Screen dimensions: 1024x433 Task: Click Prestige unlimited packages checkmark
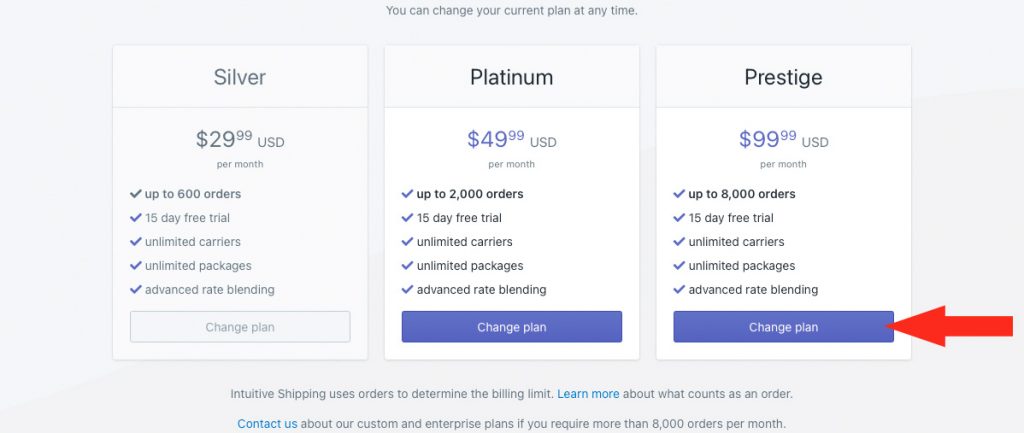point(679,266)
